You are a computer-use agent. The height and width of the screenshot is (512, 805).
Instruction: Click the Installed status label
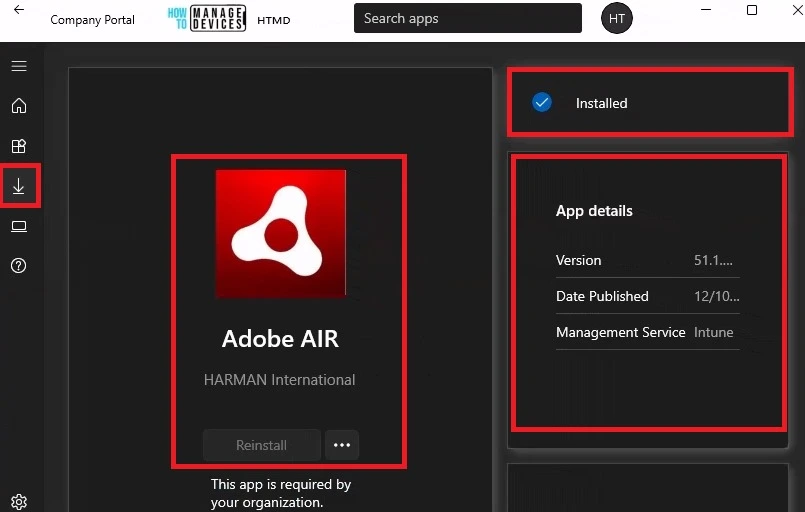click(601, 103)
